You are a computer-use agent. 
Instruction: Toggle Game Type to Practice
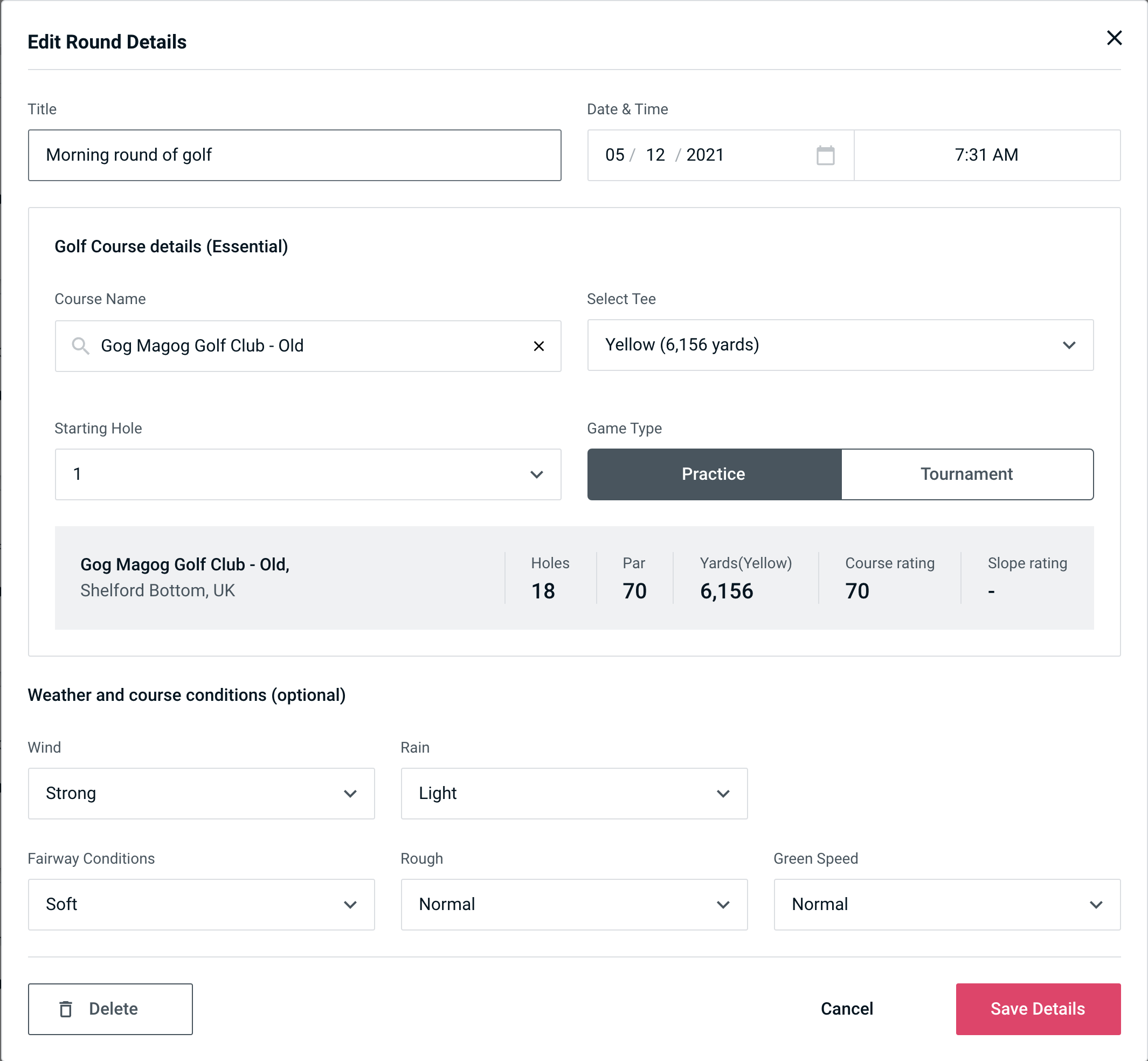click(713, 474)
